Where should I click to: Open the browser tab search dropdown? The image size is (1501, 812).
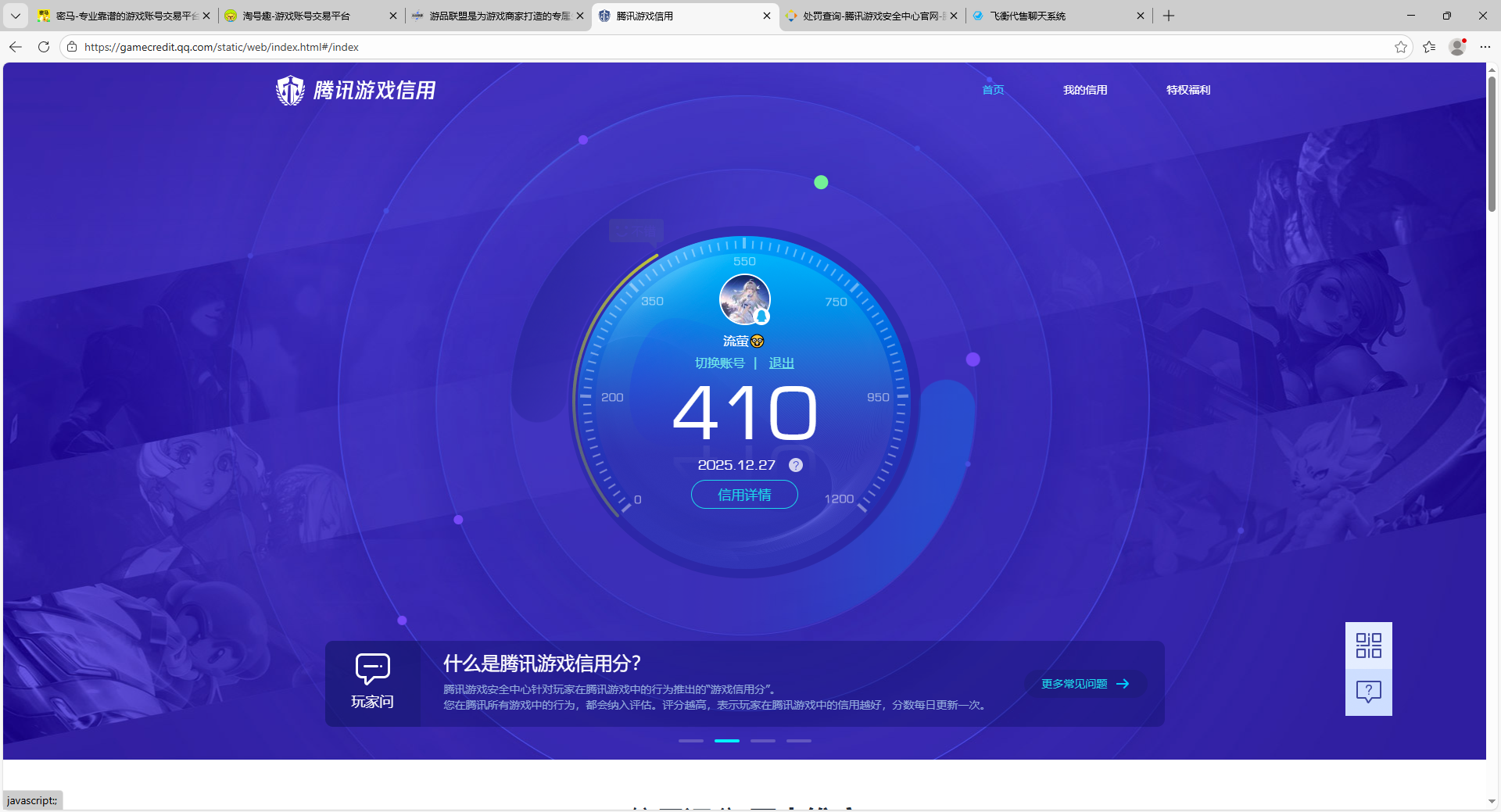coord(15,16)
